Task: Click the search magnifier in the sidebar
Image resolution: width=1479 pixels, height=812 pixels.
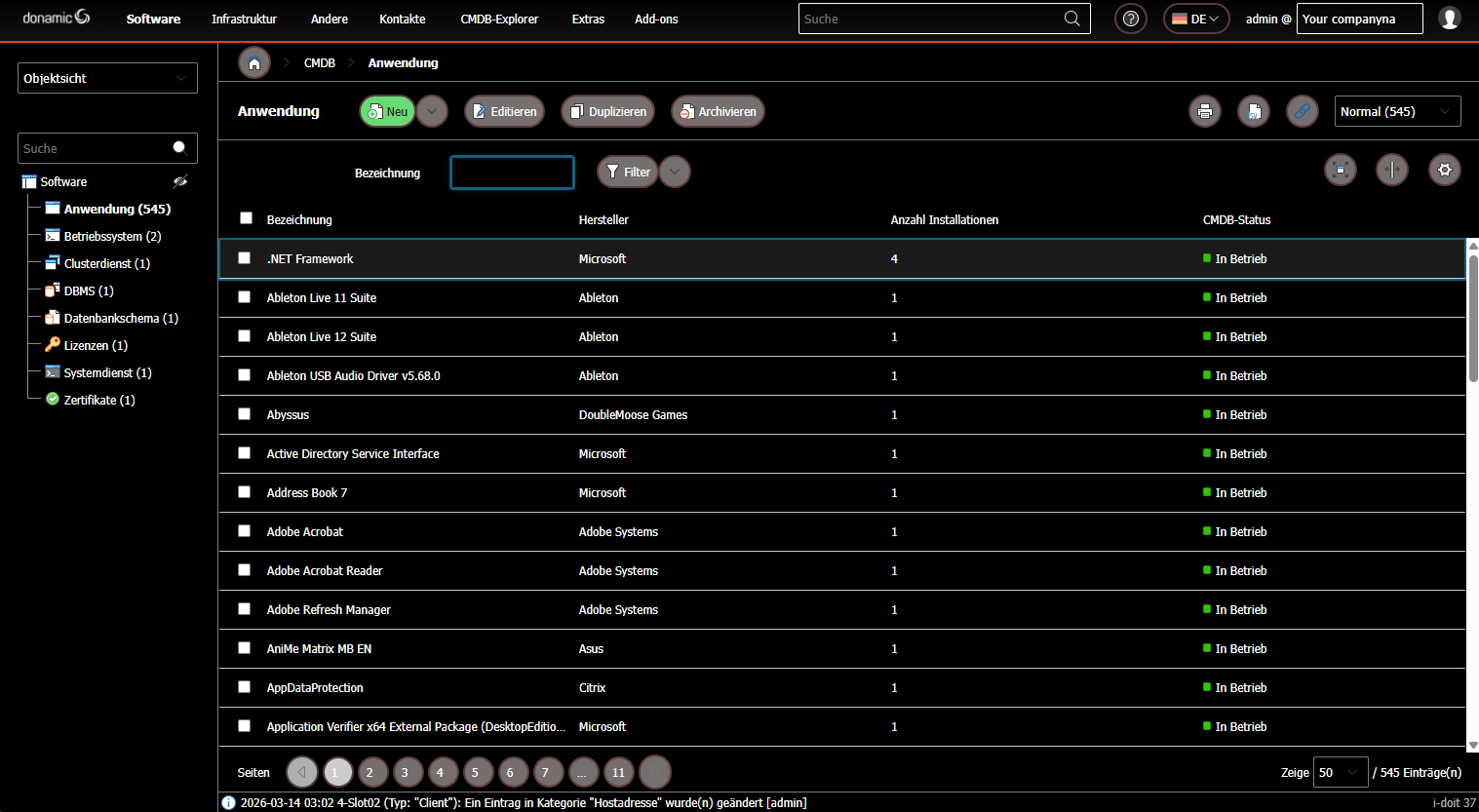Action: pos(179,147)
